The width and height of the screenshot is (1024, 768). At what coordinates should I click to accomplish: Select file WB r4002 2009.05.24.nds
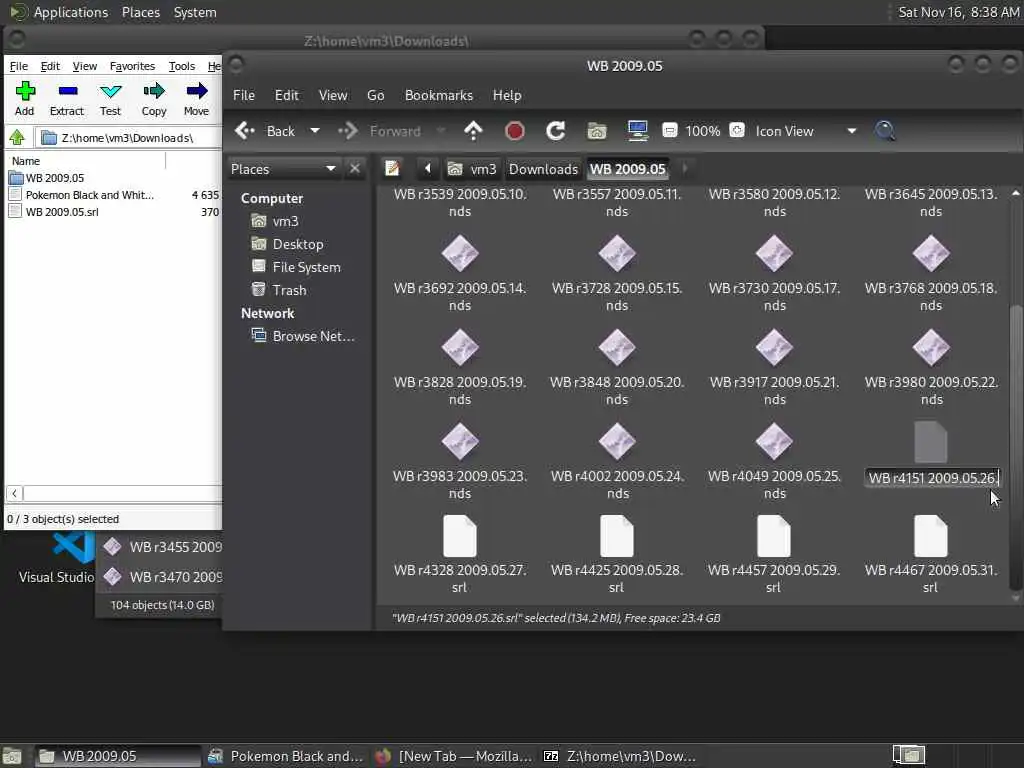pyautogui.click(x=617, y=462)
